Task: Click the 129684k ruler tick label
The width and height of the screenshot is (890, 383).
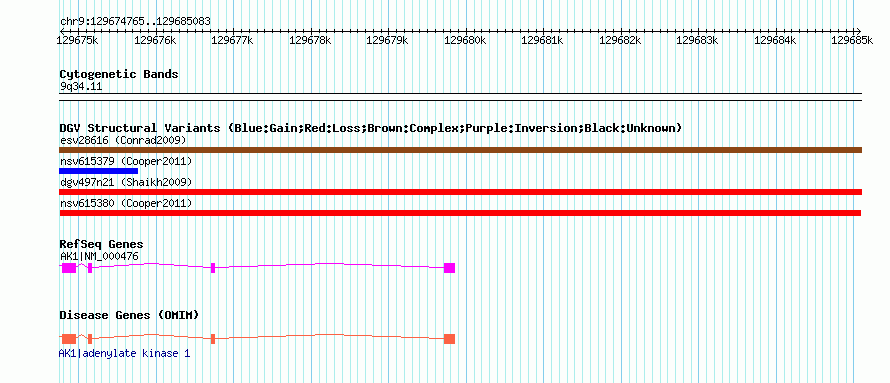Action: [775, 40]
